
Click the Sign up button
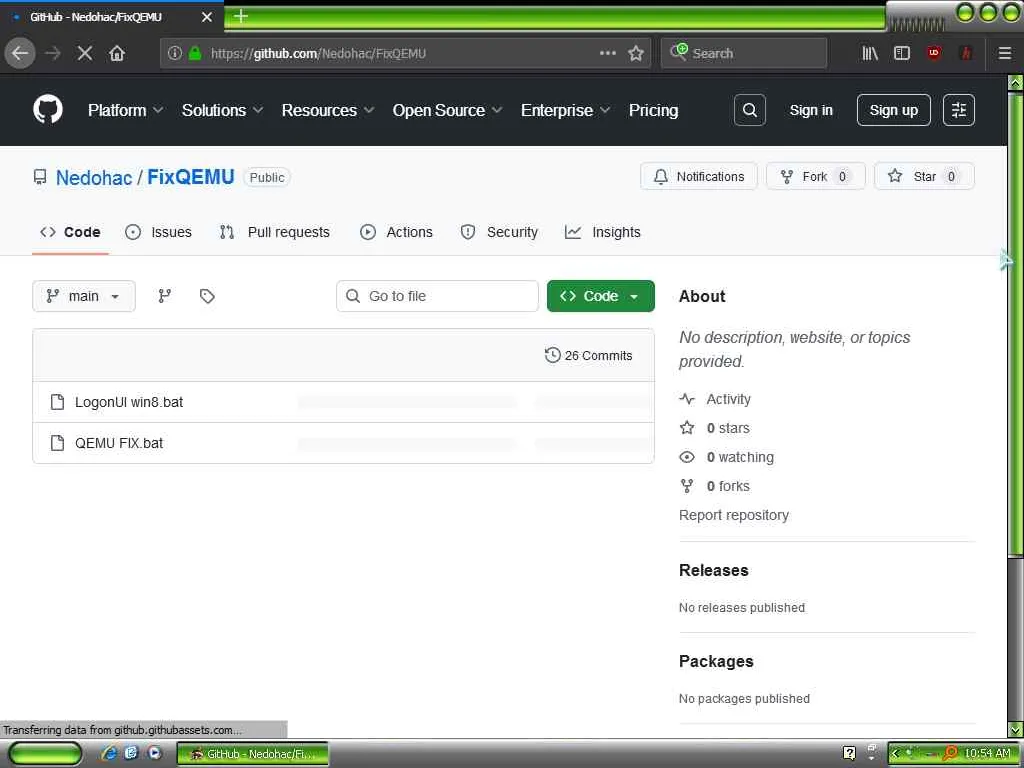893,110
